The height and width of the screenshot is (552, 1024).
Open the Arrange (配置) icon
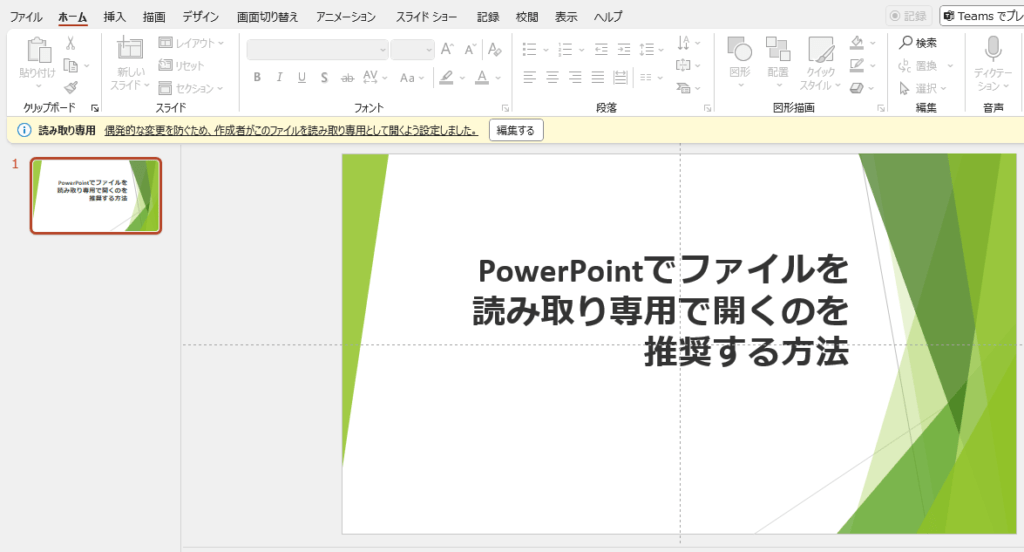(778, 50)
